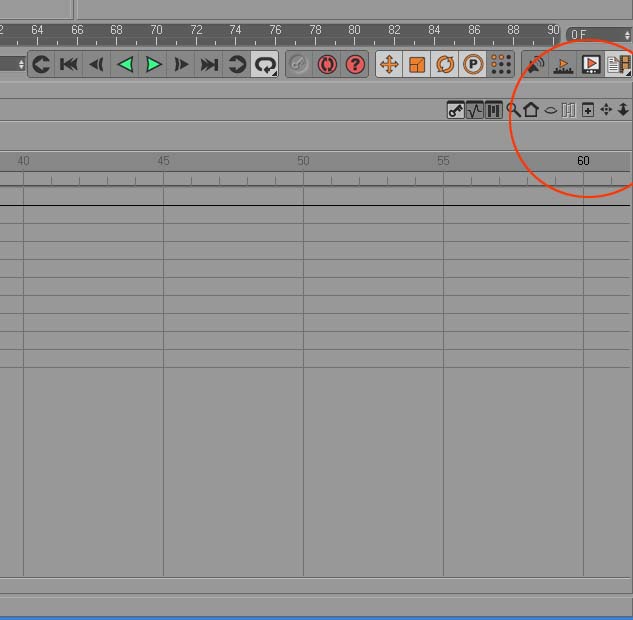Click render view icon with red play triangle

591,64
